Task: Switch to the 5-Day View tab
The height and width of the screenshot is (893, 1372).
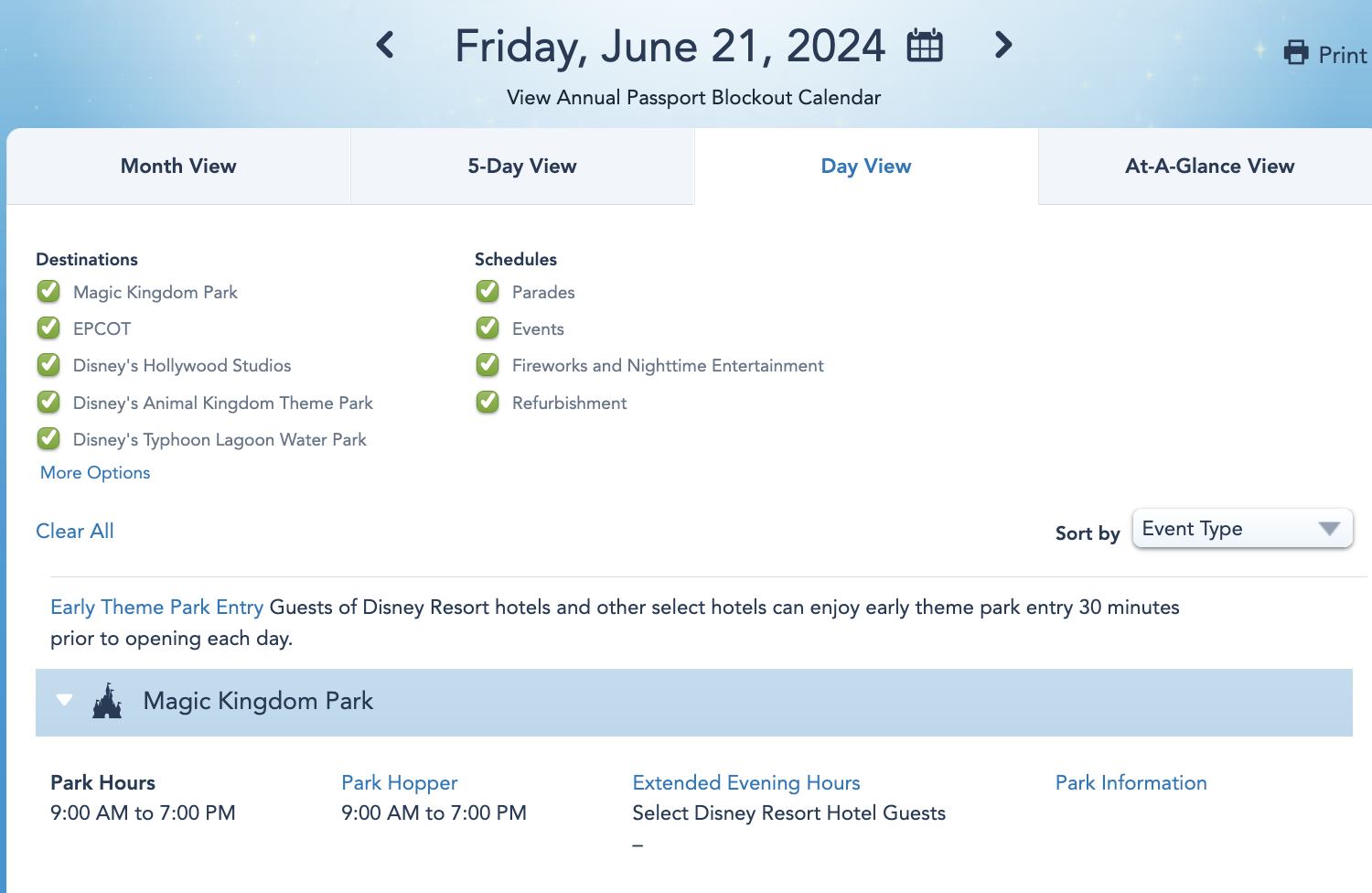Action: (x=522, y=167)
